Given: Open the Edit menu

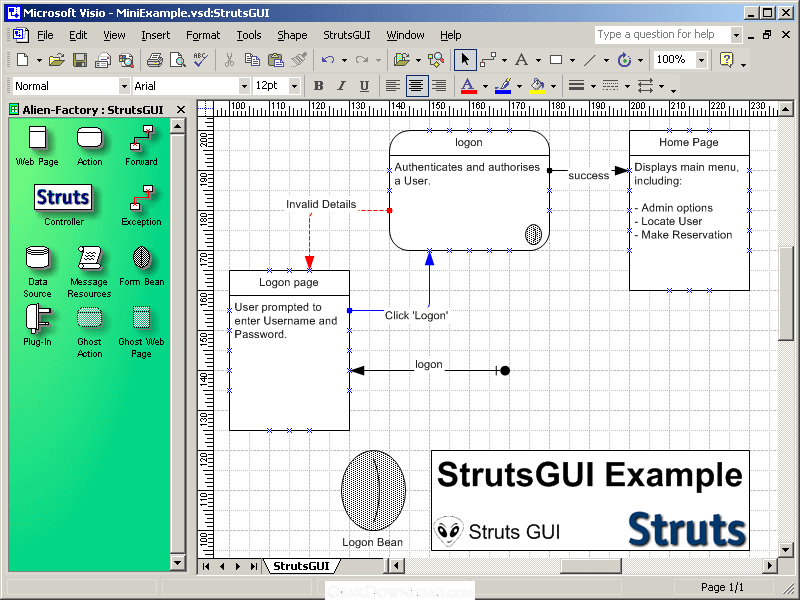Looking at the screenshot, I should (78, 35).
